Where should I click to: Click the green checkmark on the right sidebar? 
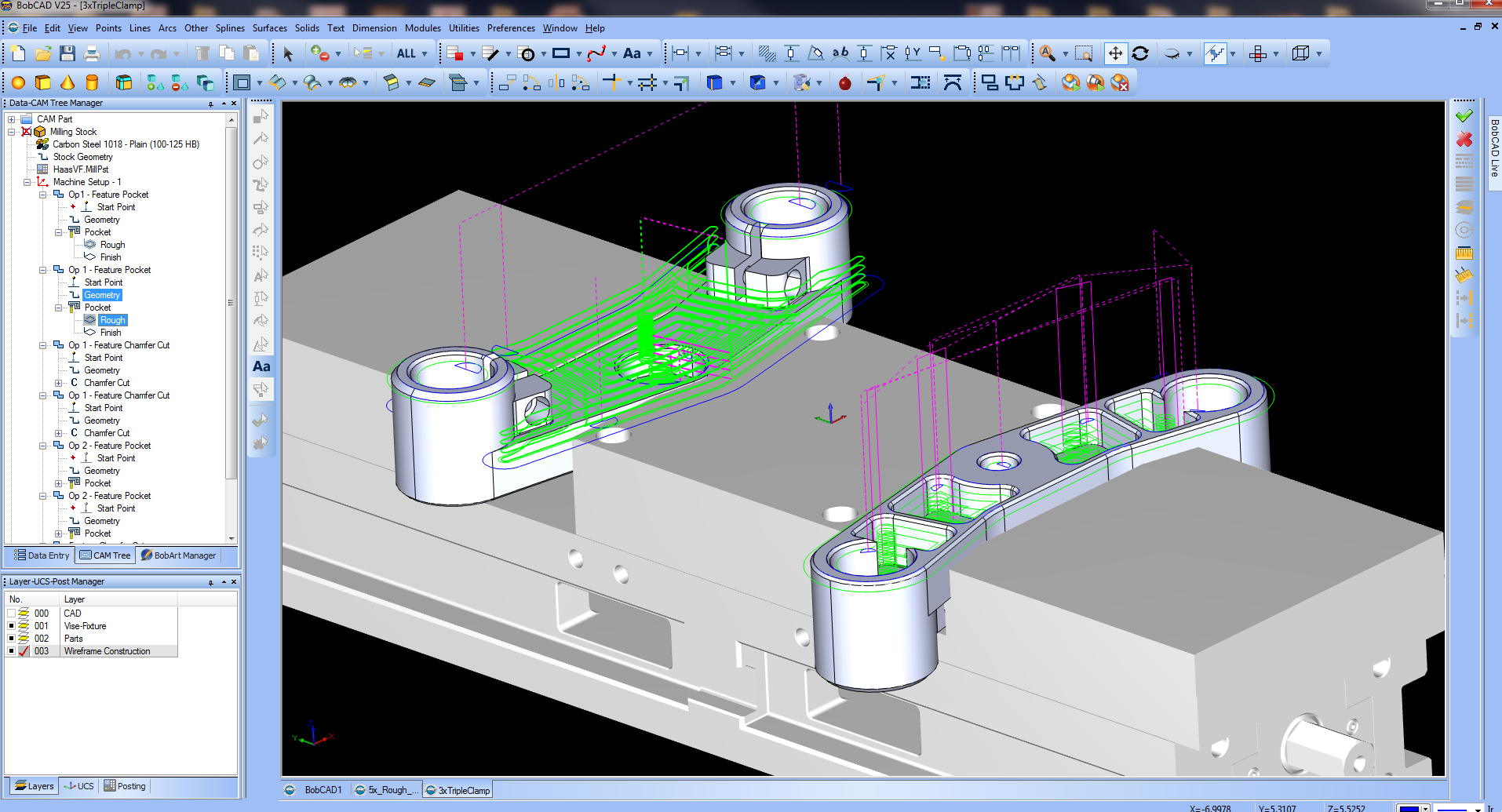[x=1464, y=115]
